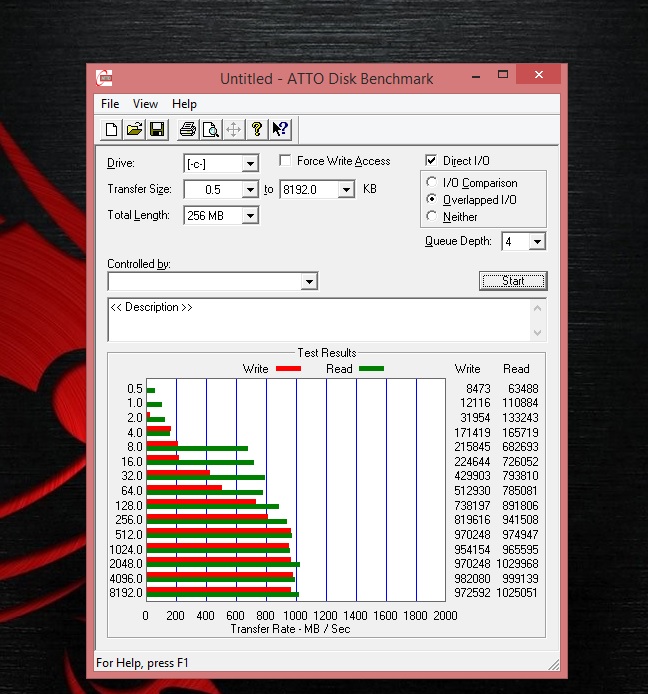Click the write value 982080
The height and width of the screenshot is (694, 648).
click(x=472, y=578)
